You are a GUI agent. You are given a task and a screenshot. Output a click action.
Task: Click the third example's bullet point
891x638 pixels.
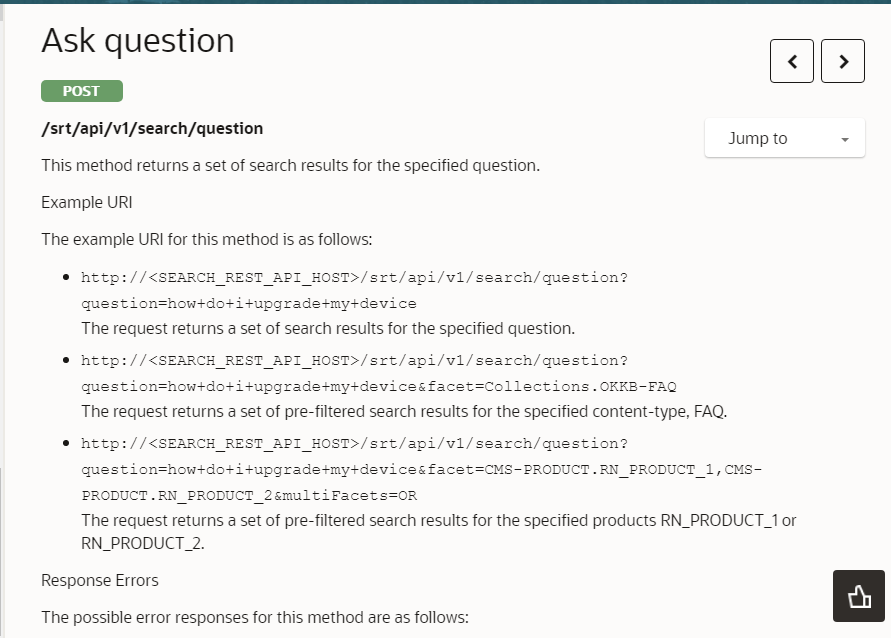click(66, 443)
